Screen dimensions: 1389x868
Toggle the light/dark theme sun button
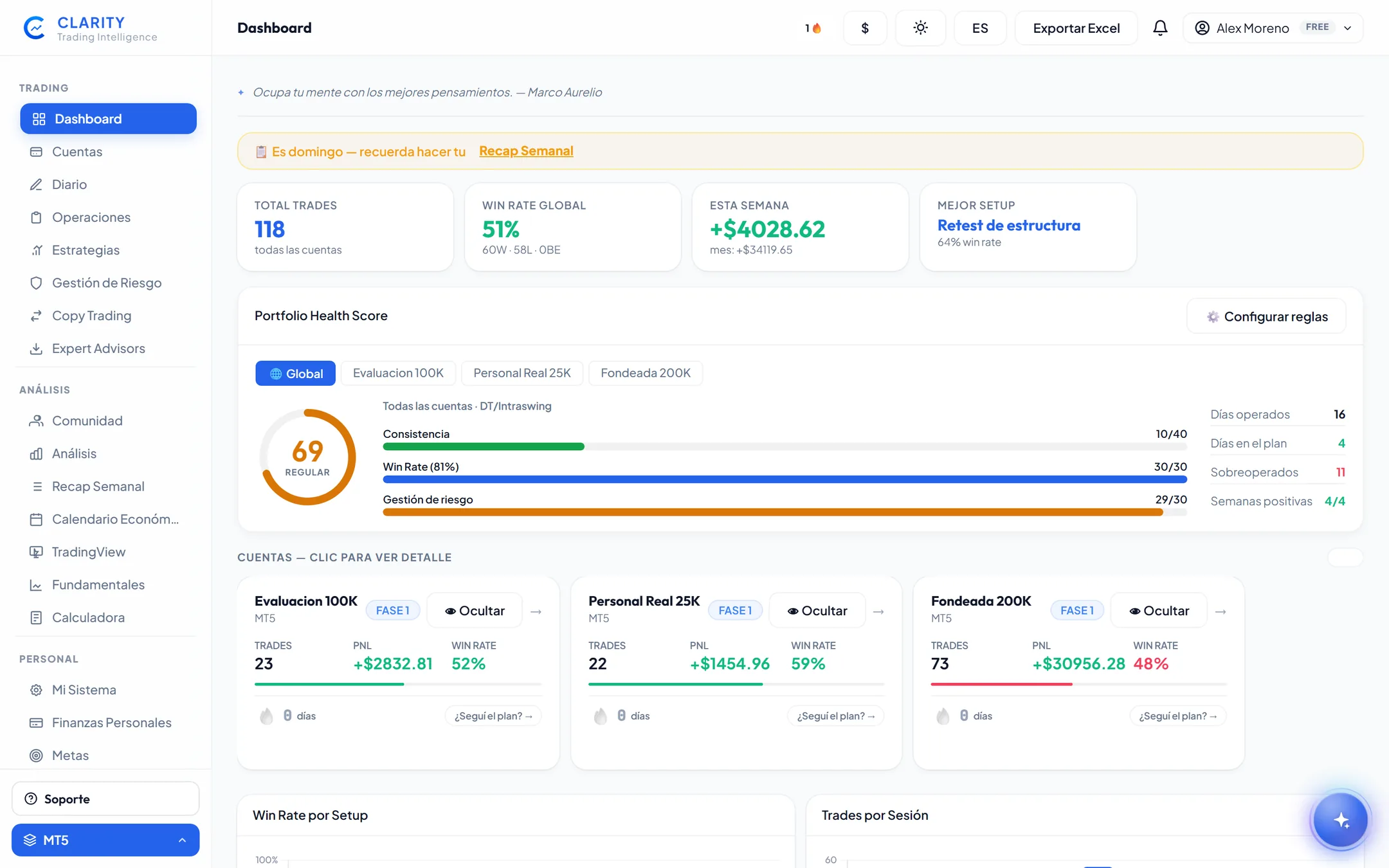click(x=920, y=28)
